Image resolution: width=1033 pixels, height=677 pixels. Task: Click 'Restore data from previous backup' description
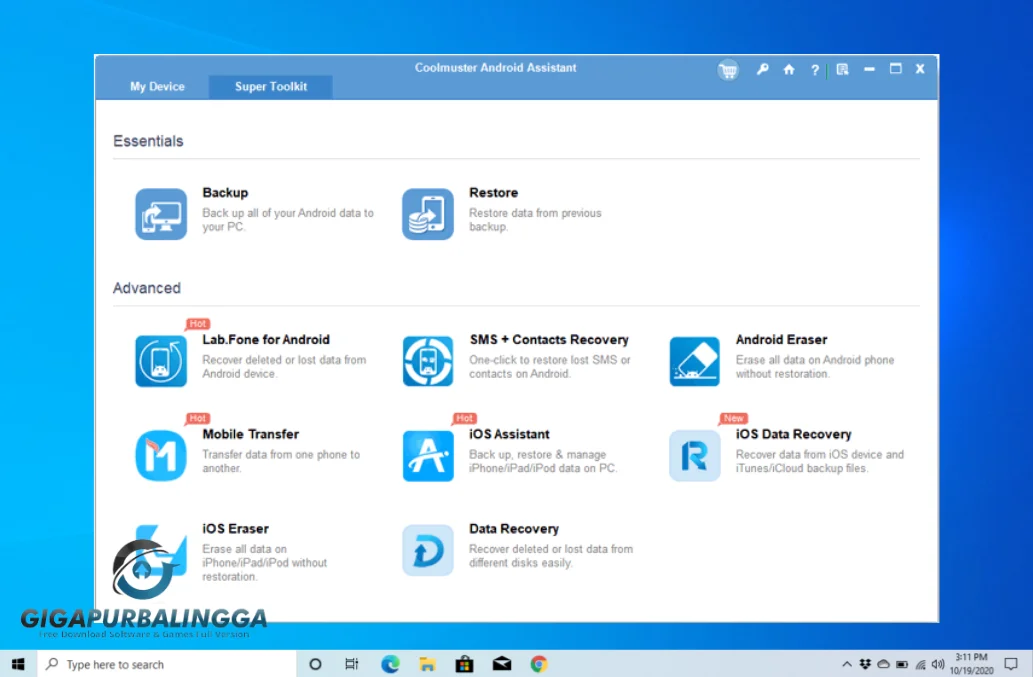pos(535,220)
